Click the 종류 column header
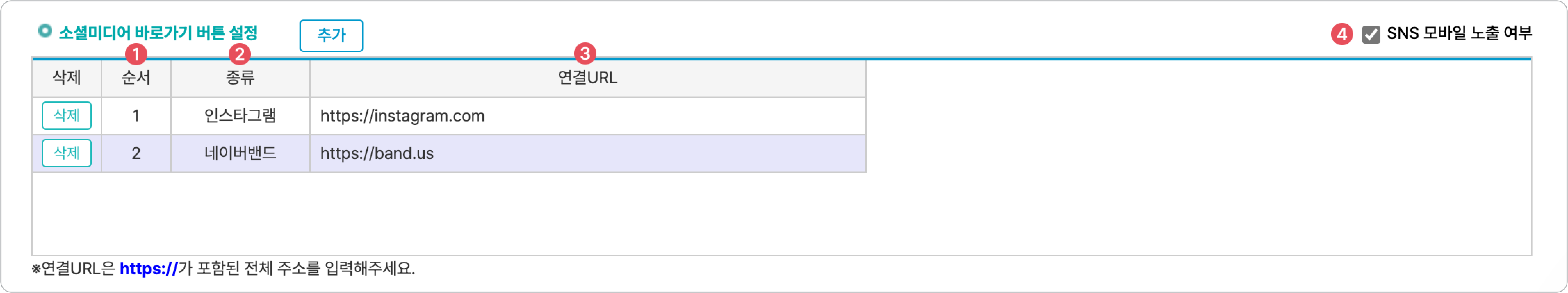The width and height of the screenshot is (1568, 293). [240, 78]
